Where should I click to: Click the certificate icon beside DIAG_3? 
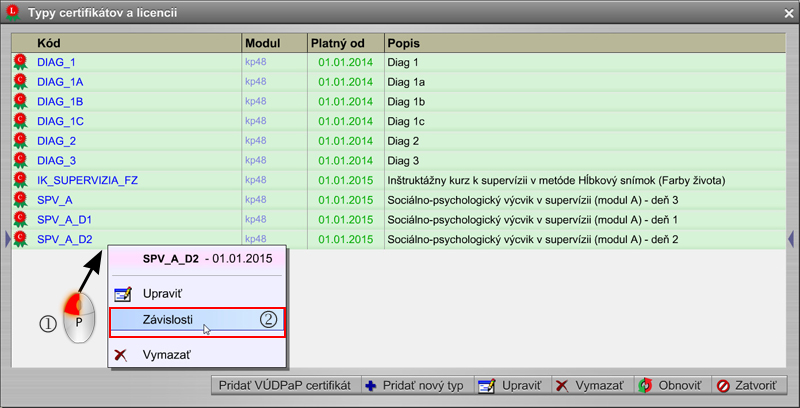pyautogui.click(x=20, y=160)
